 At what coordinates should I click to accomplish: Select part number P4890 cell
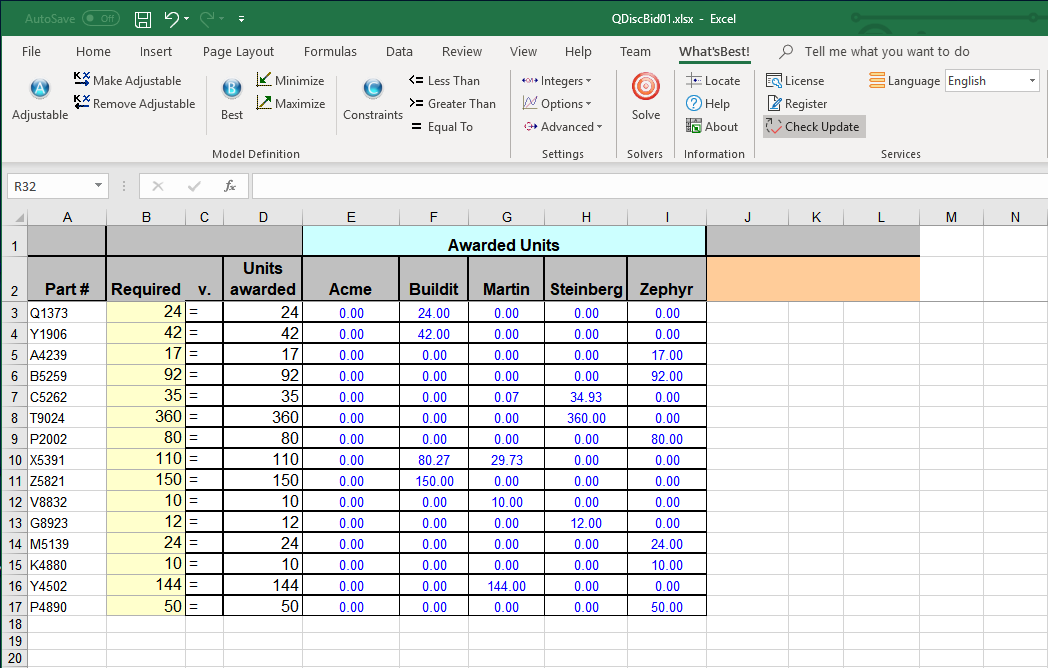tap(67, 606)
